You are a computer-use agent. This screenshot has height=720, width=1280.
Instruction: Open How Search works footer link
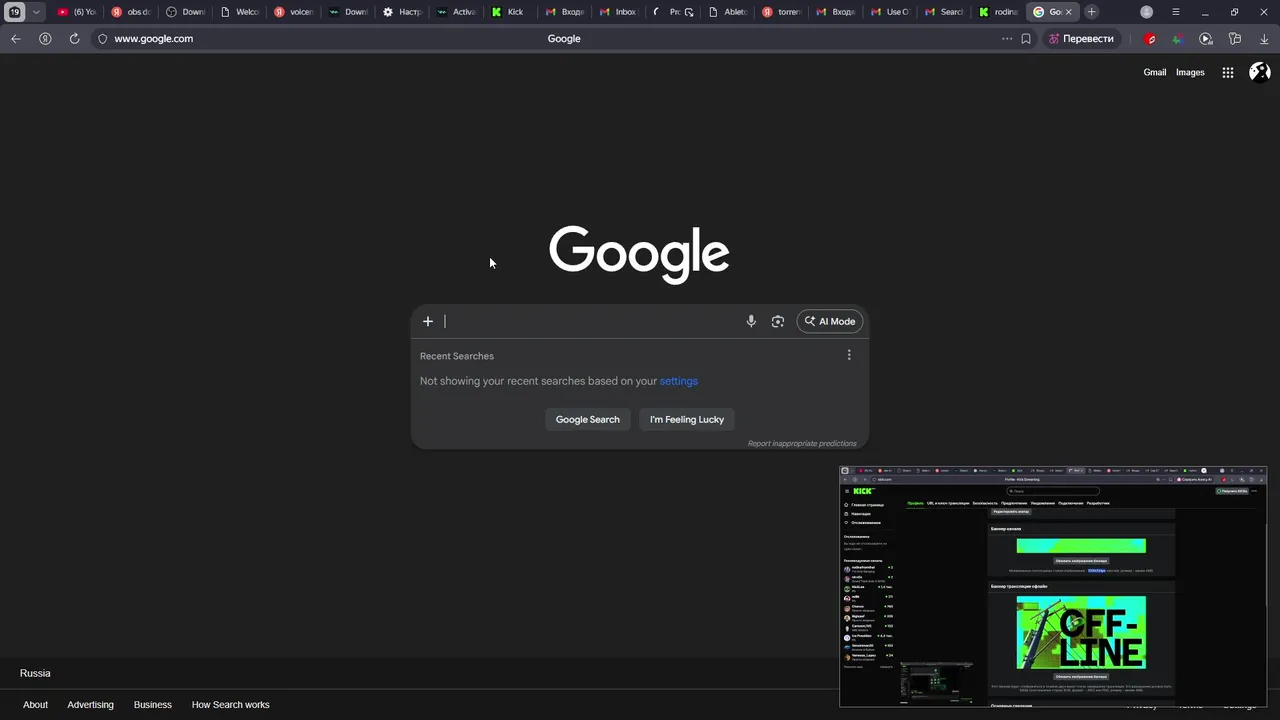point(231,705)
